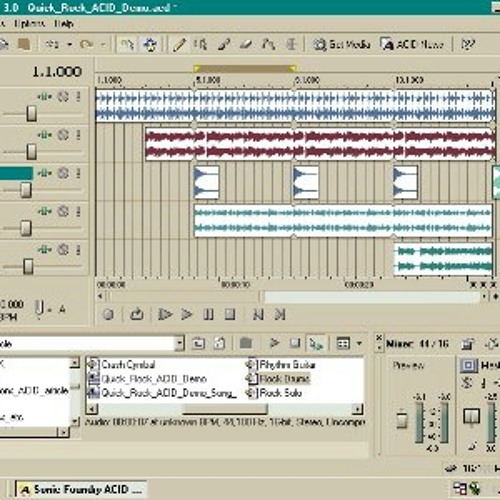500x500 pixels.
Task: Select the Quick_Rock_ACID_Demo_Song_ file
Action: tap(162, 393)
